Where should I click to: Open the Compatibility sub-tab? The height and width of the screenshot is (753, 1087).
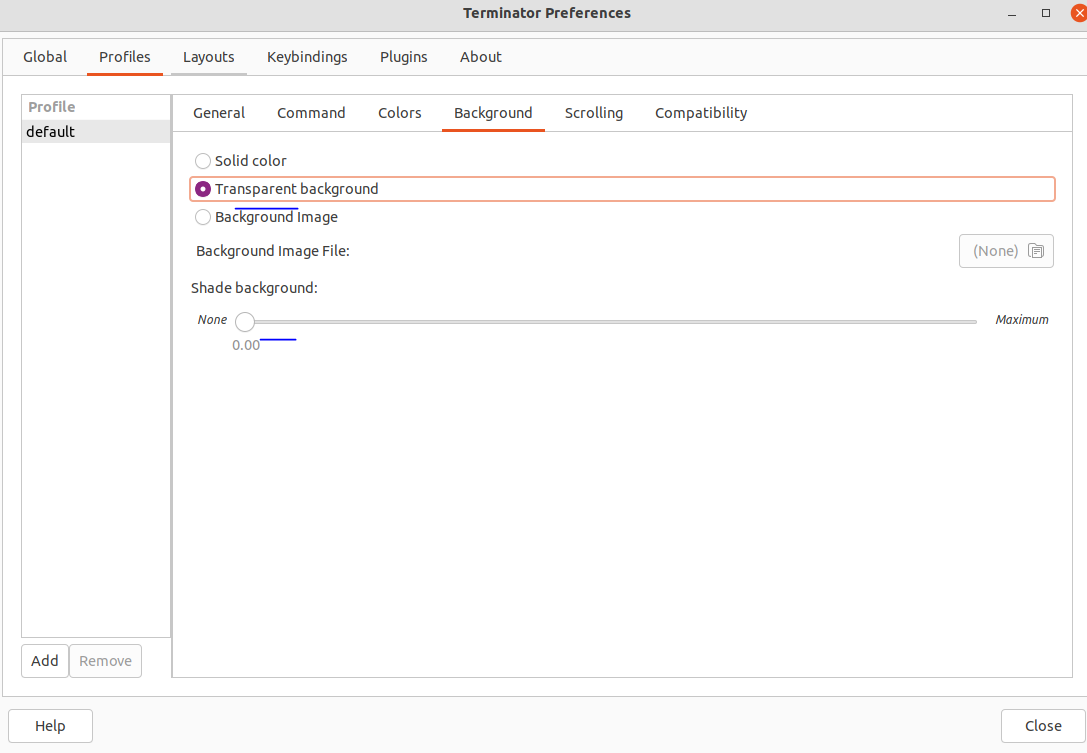(701, 113)
